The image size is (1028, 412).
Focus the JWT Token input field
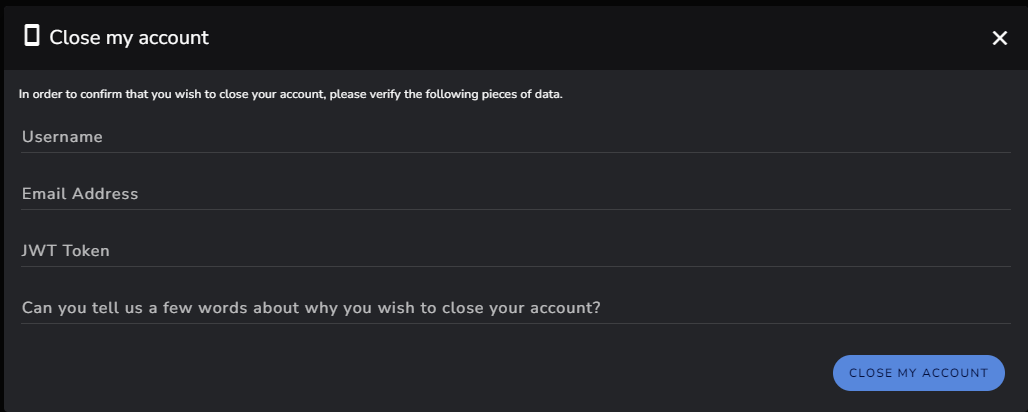(515, 251)
